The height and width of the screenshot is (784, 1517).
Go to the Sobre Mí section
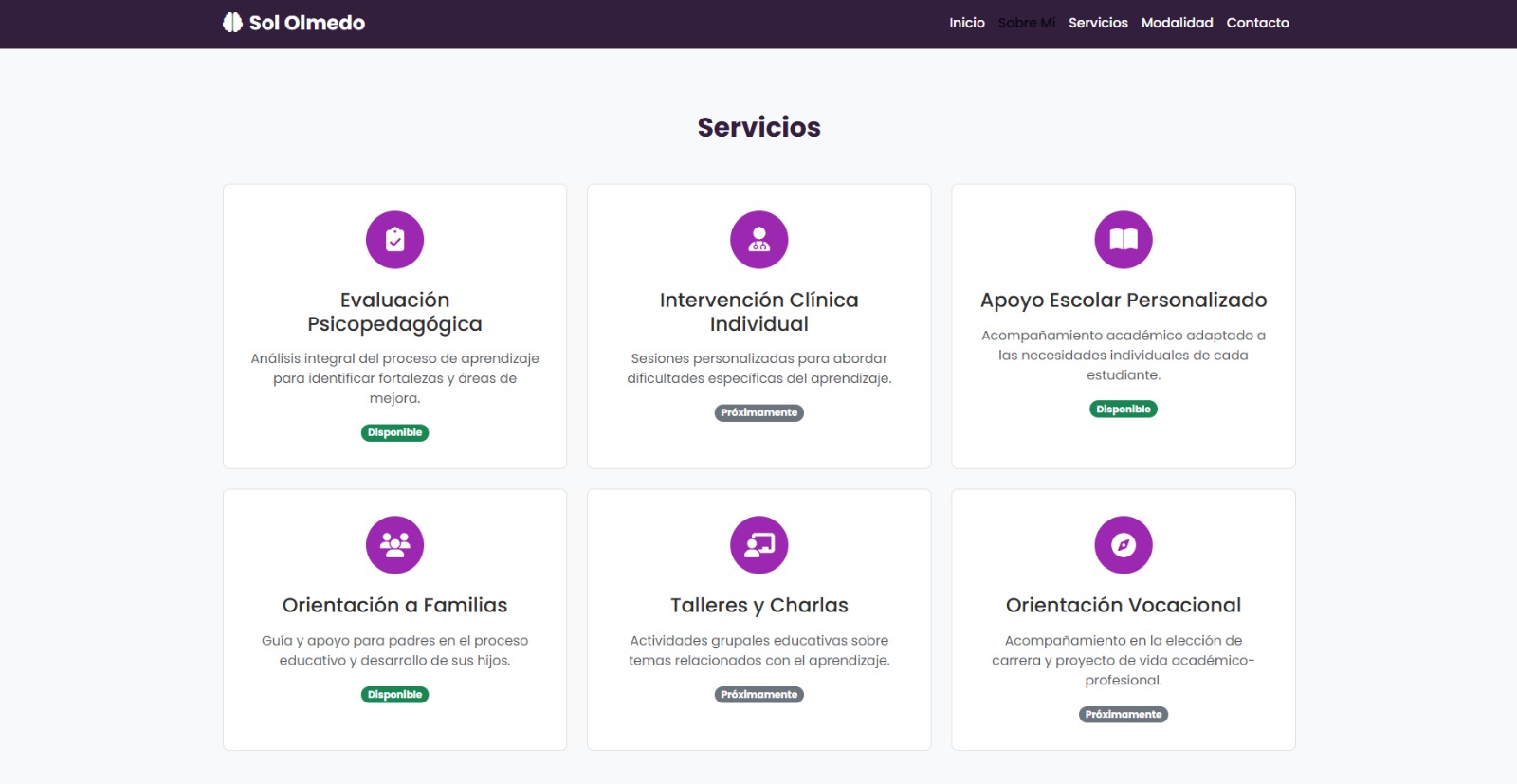(1026, 23)
